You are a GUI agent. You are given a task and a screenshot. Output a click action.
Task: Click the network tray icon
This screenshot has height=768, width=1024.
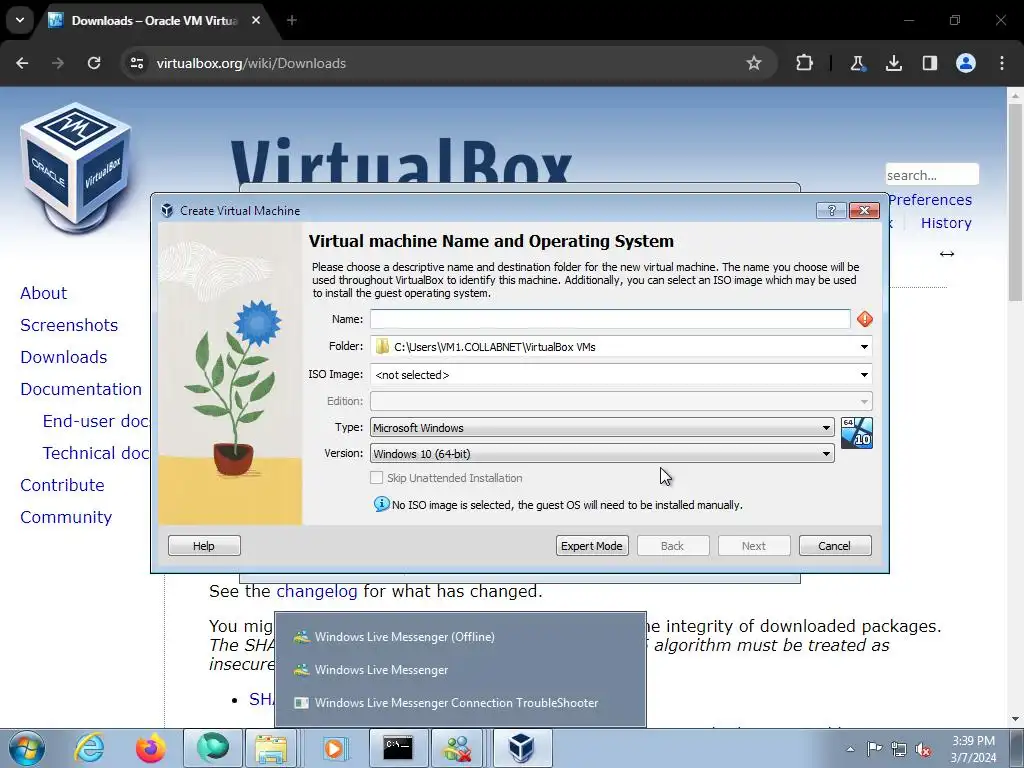tap(899, 749)
